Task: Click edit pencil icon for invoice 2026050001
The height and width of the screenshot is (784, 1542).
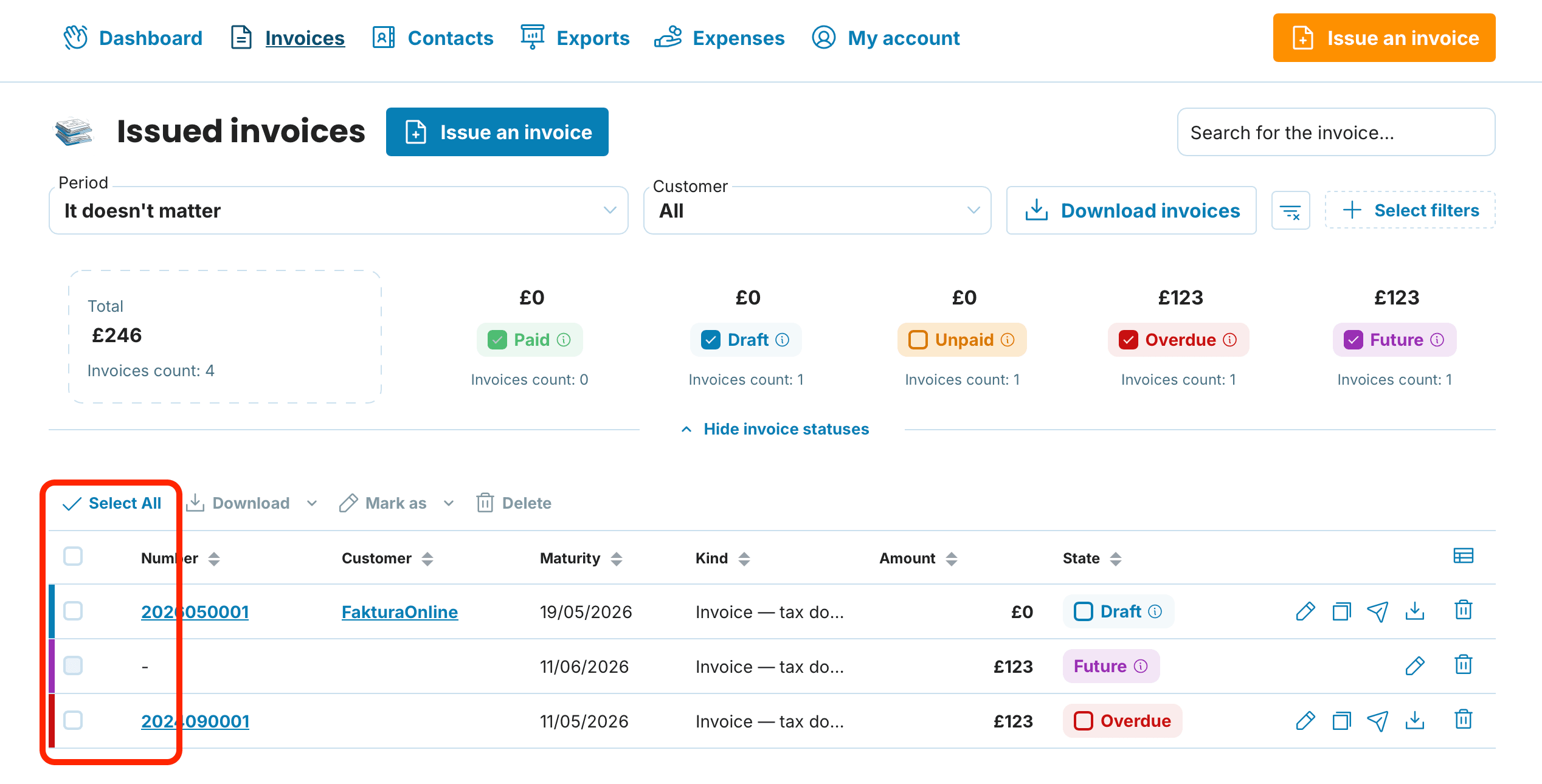Action: [1305, 611]
